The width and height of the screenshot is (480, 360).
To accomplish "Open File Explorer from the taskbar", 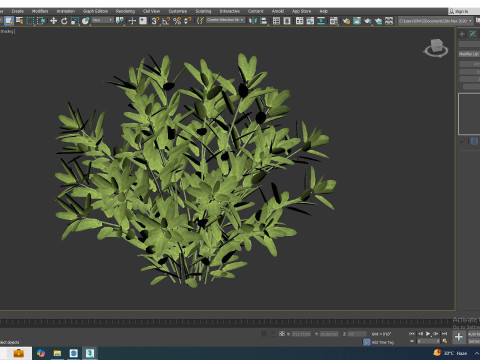I will (57, 353).
